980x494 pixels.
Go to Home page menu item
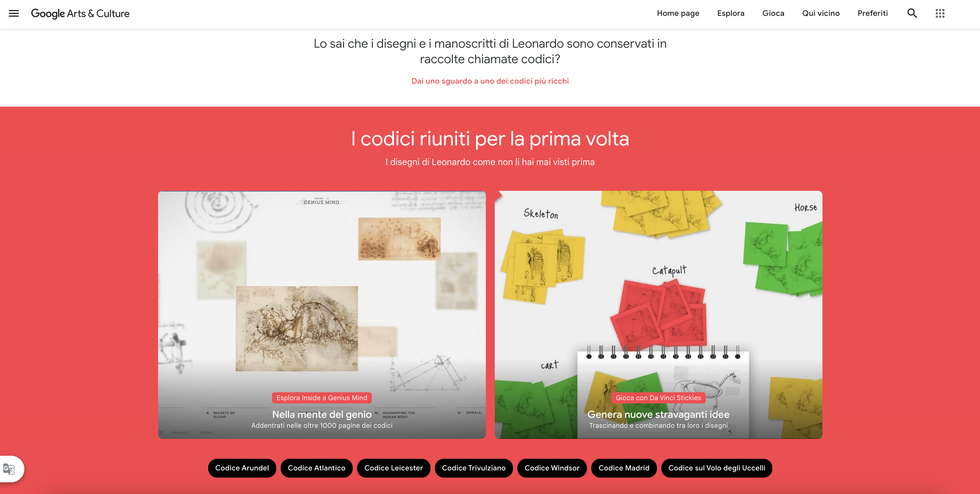678,14
